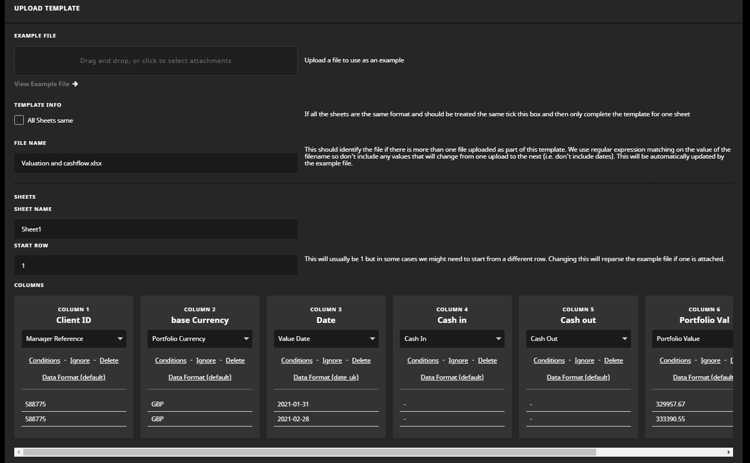Select first 588775 value in Client ID column

35,404
